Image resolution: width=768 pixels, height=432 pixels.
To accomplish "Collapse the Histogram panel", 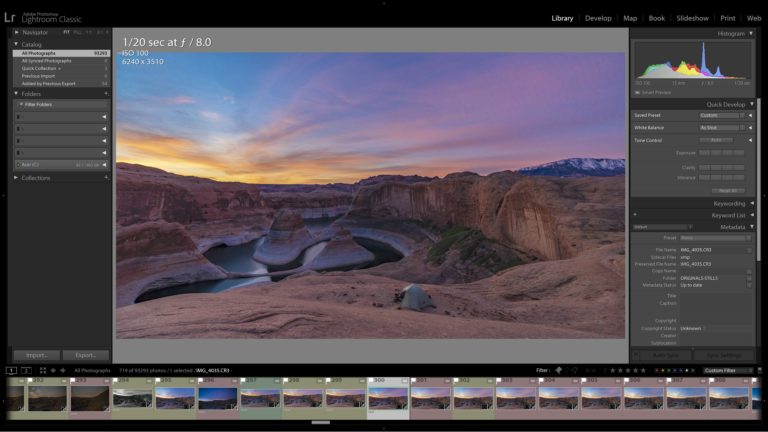I will 751,33.
